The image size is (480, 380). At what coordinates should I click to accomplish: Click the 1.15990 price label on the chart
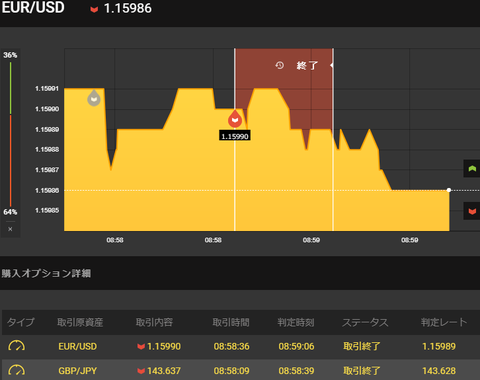(x=235, y=136)
